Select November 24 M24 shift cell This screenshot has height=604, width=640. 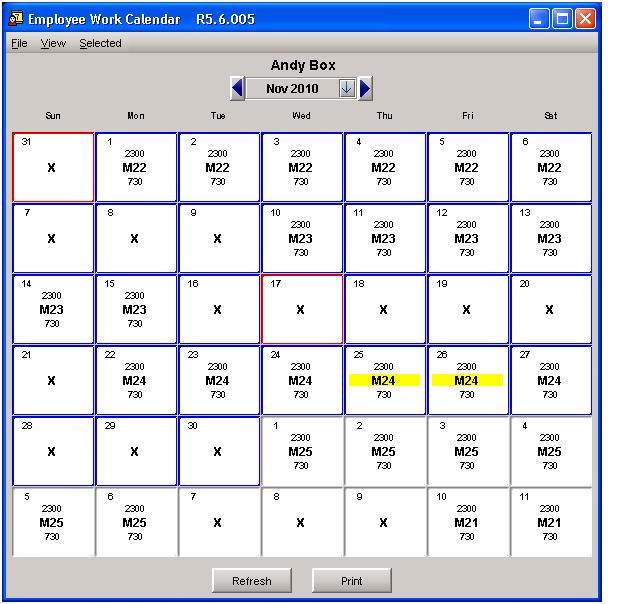[x=302, y=380]
